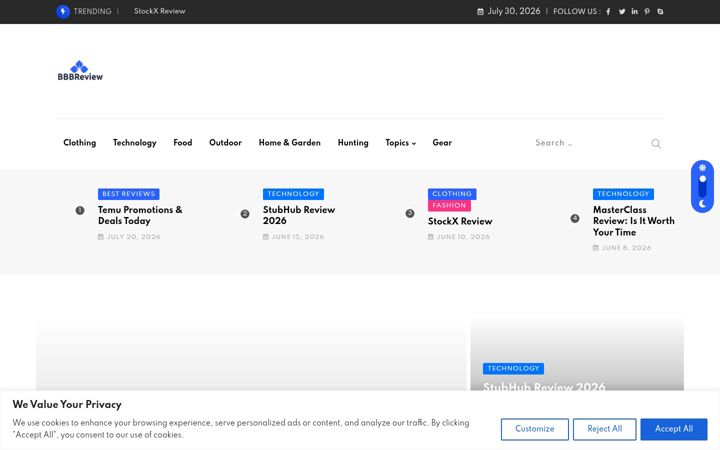Screen dimensions: 720x450
Task: Toggle the light/dark mode switch
Action: coord(702,186)
